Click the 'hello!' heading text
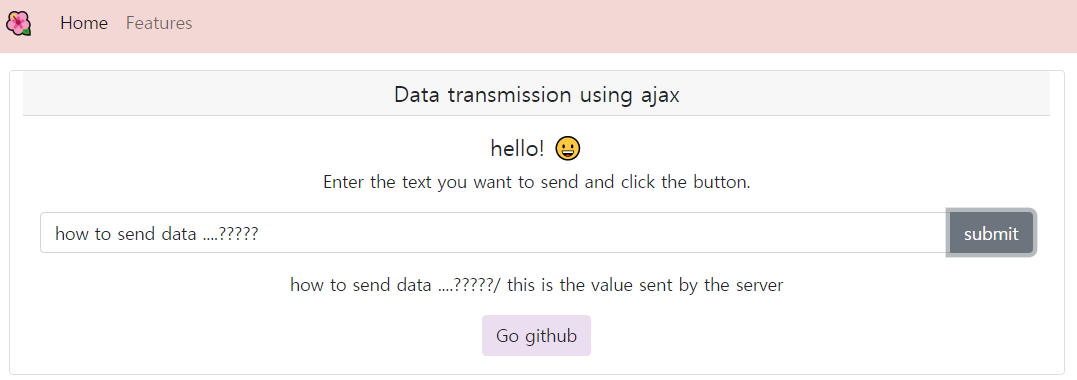The width and height of the screenshot is (1077, 380). 517,148
